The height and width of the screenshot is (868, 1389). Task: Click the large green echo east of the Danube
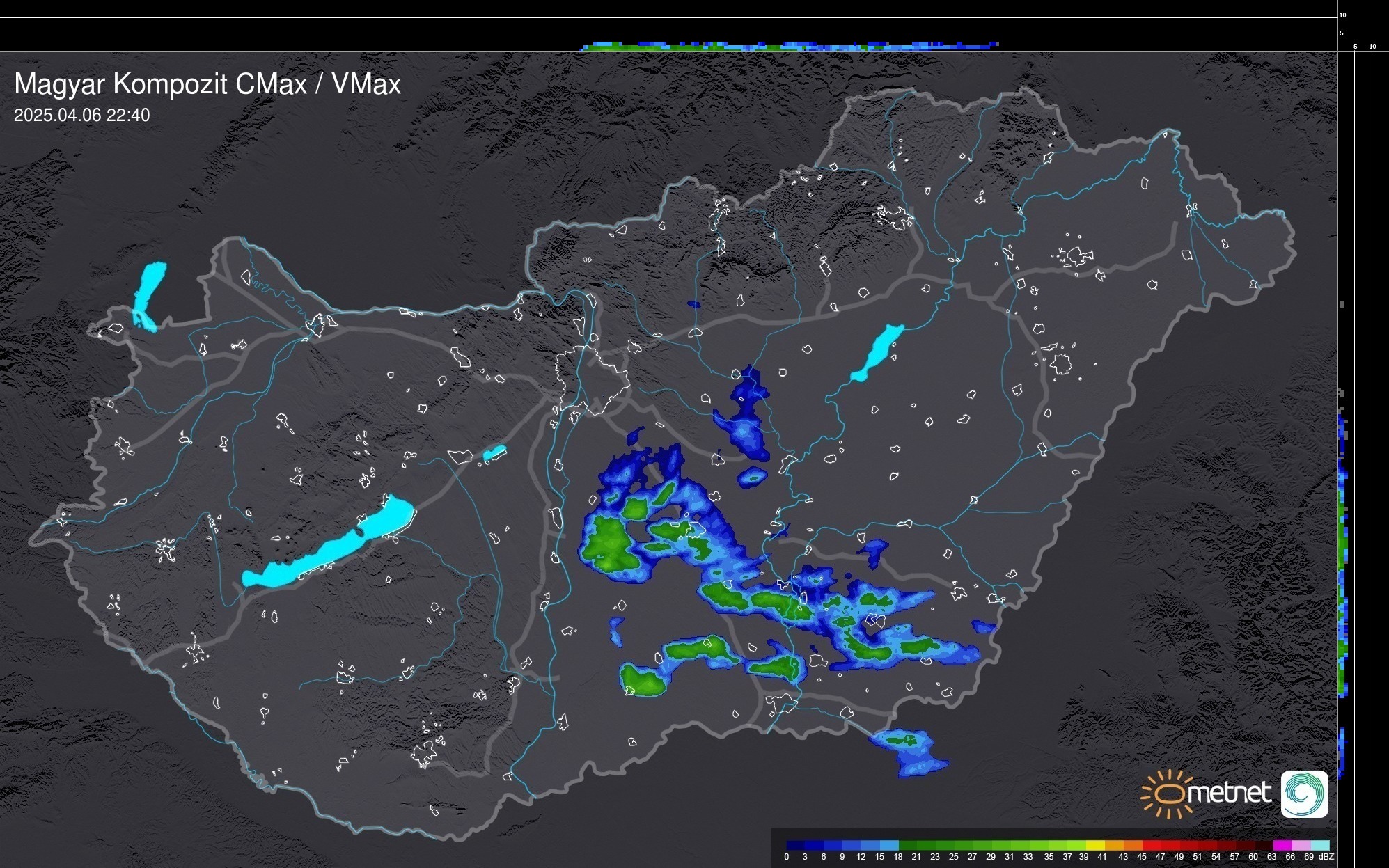click(611, 544)
